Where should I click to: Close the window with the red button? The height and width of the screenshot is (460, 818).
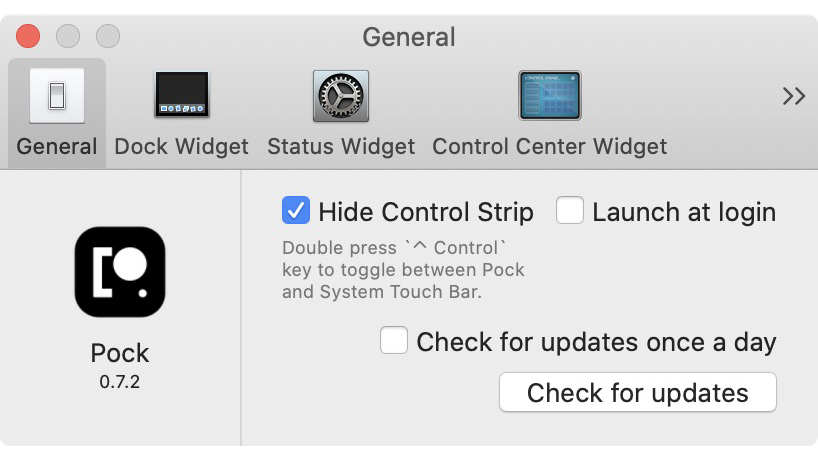point(28,36)
